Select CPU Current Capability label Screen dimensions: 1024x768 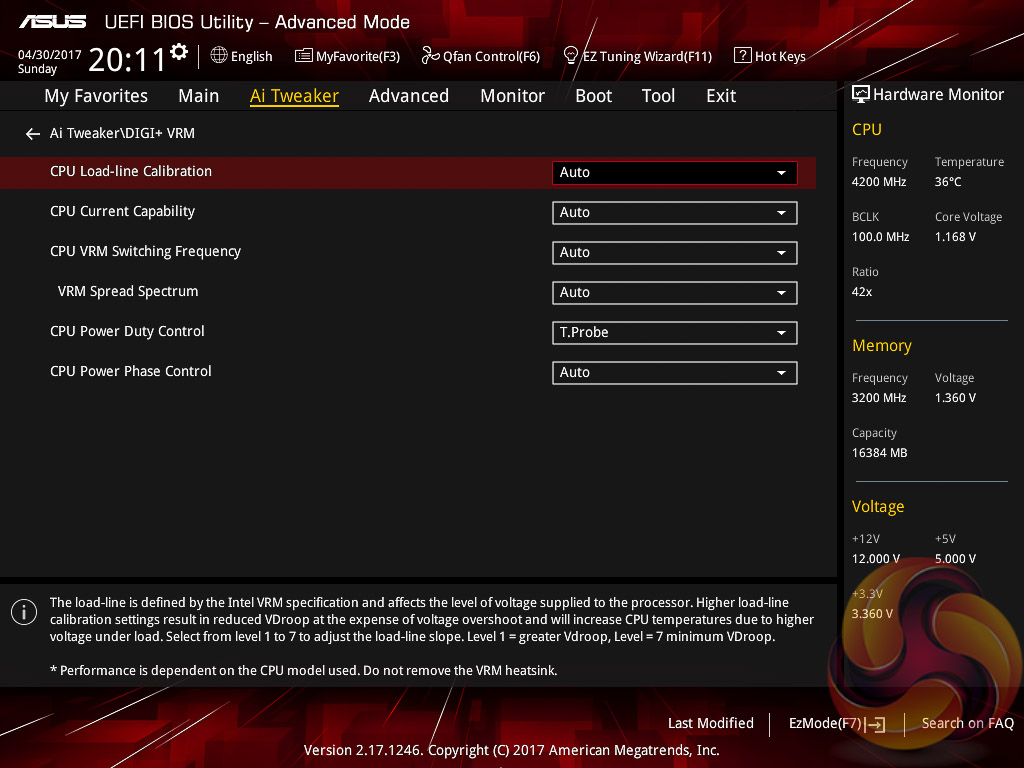(x=122, y=212)
